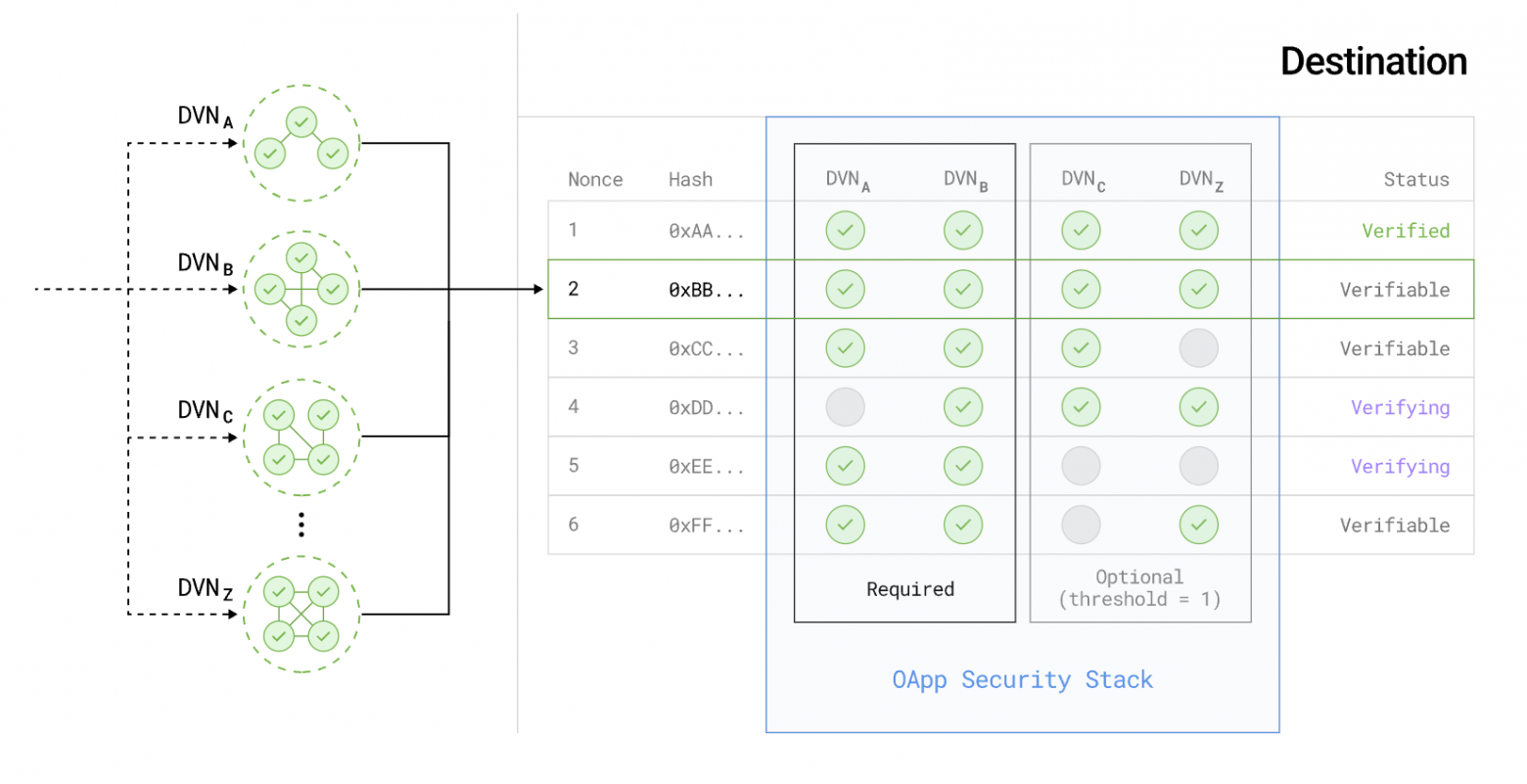Viewport: 1527px width, 784px height.
Task: Click the DVN Z network node icon
Action: tap(301, 615)
